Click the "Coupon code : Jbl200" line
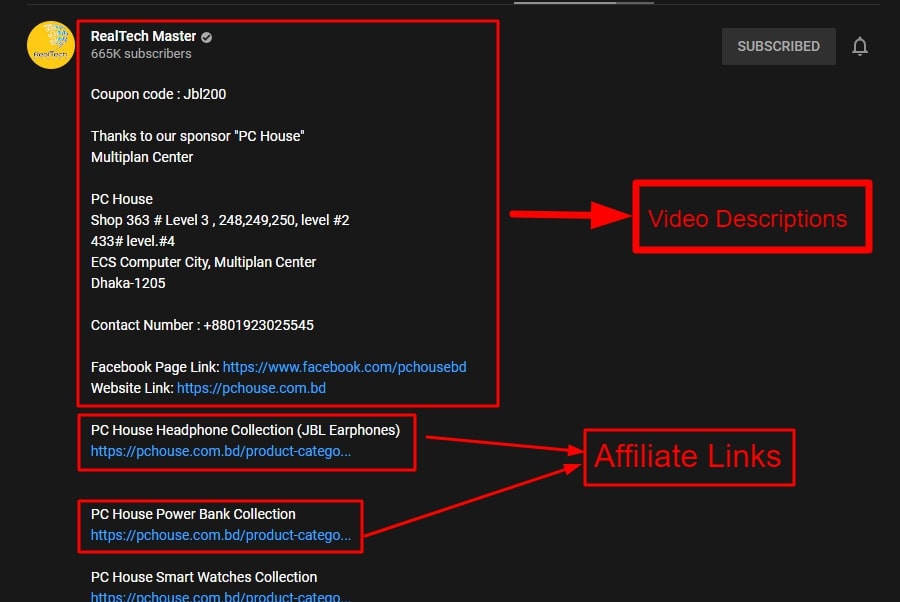This screenshot has height=602, width=900. pyautogui.click(x=158, y=94)
